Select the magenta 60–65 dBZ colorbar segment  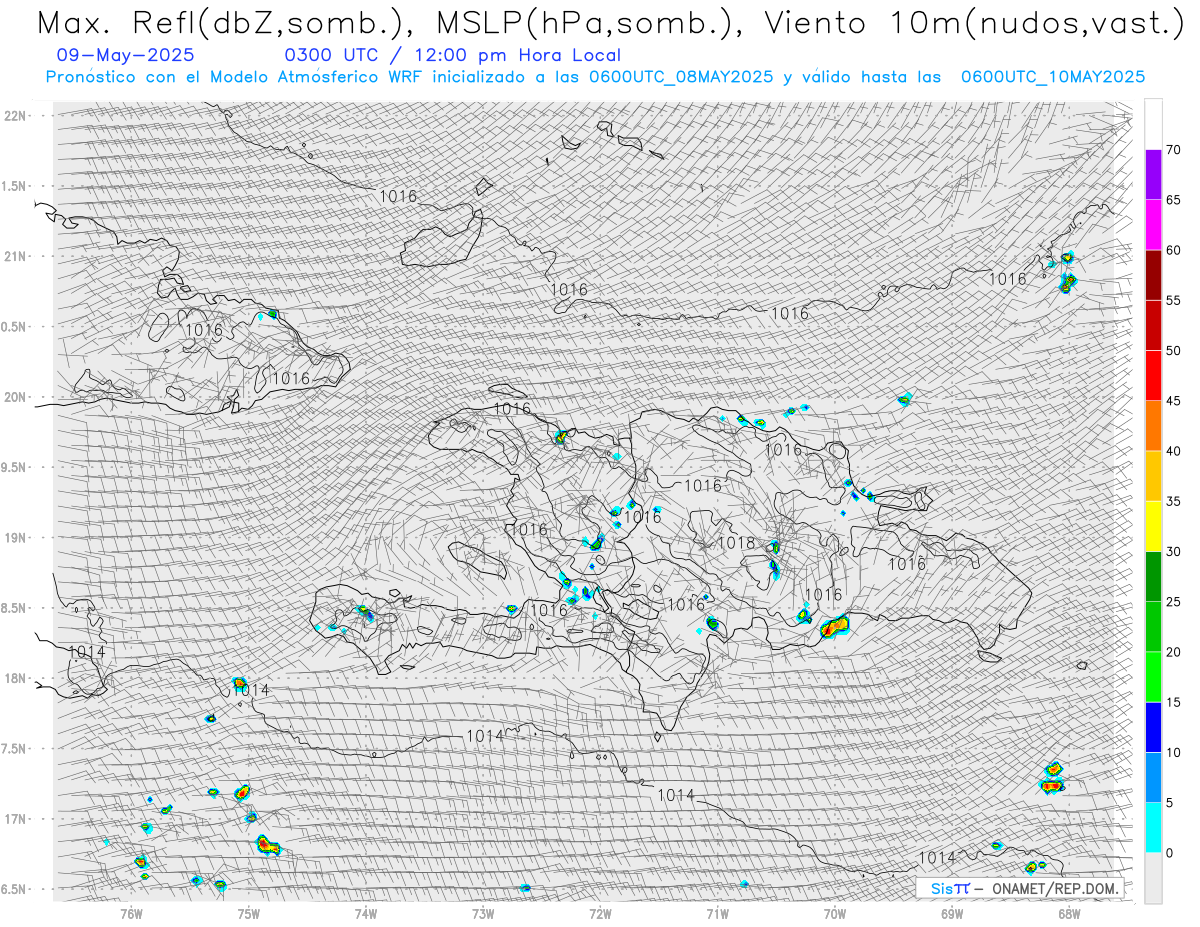[1153, 225]
